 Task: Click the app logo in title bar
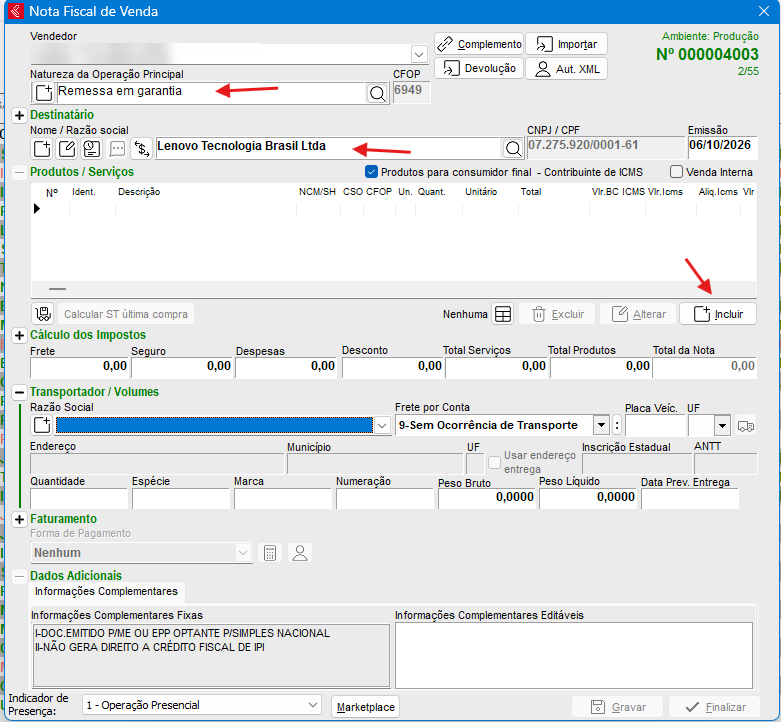16,11
